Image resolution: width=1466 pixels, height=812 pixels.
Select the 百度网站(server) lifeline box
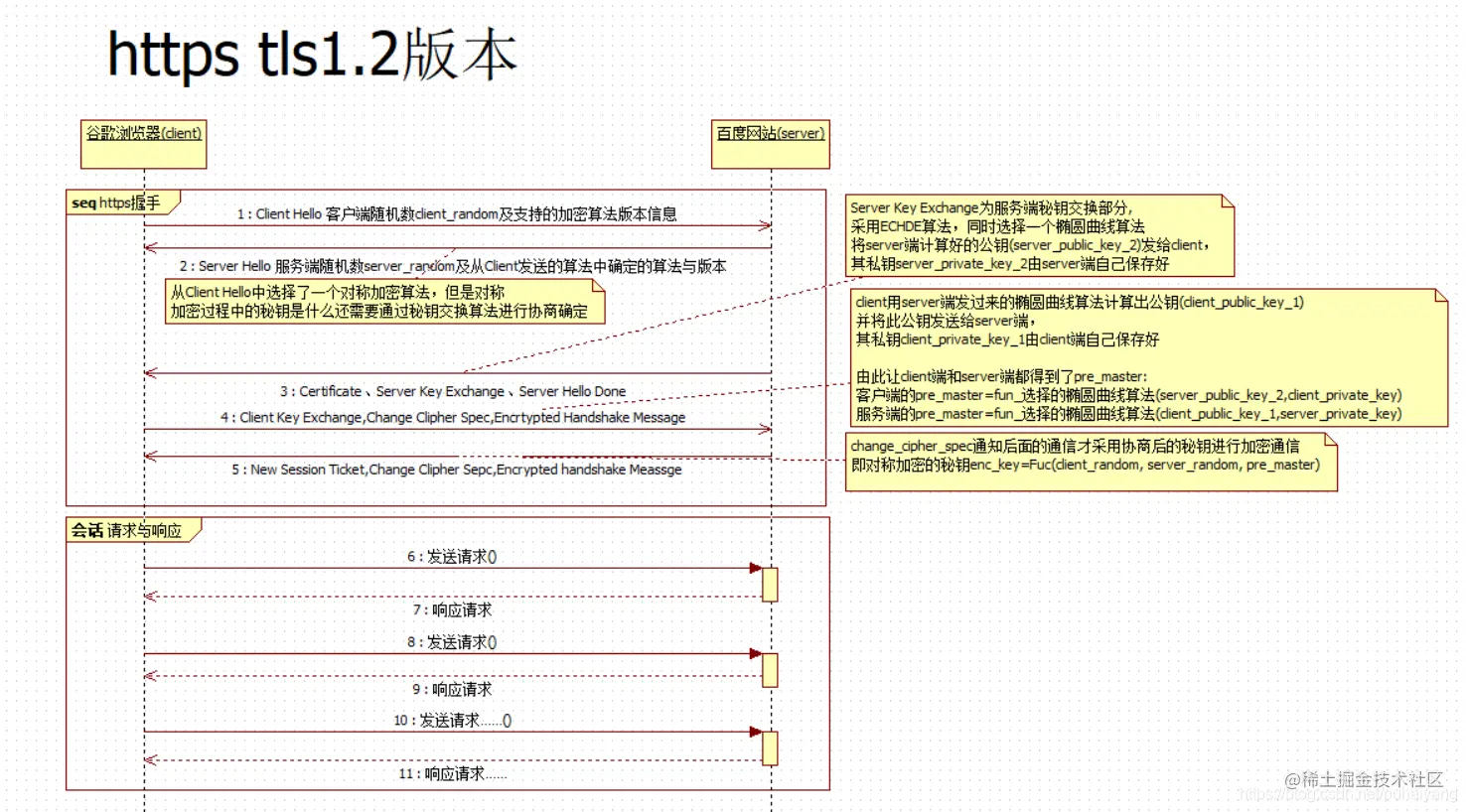click(771, 144)
